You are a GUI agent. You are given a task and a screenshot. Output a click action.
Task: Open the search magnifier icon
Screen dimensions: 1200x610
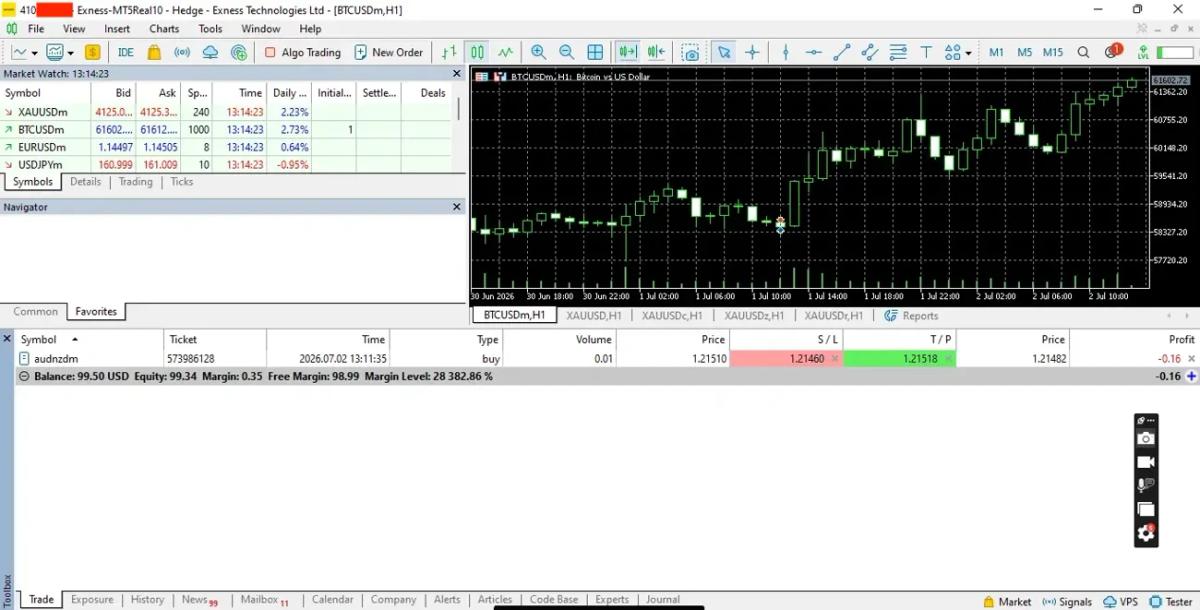pos(1084,52)
